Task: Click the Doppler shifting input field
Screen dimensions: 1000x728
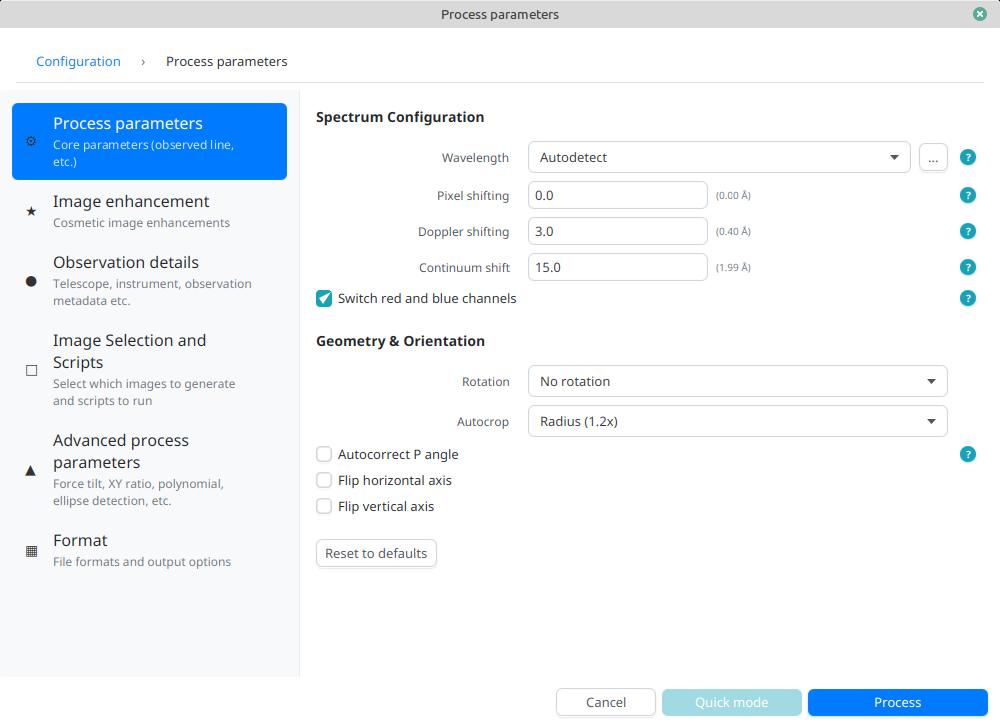Action: click(x=617, y=231)
